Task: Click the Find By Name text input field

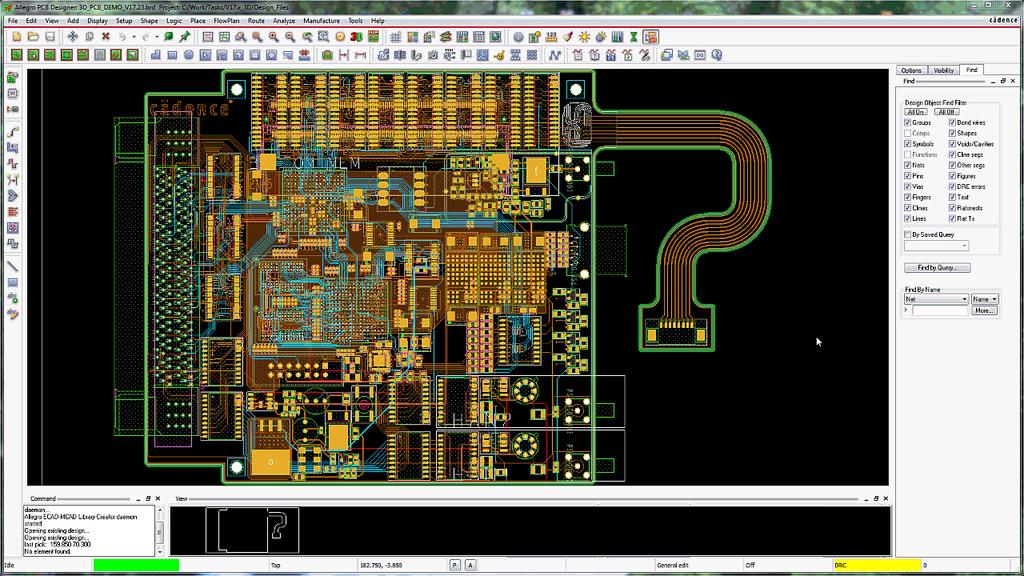Action: pos(940,311)
